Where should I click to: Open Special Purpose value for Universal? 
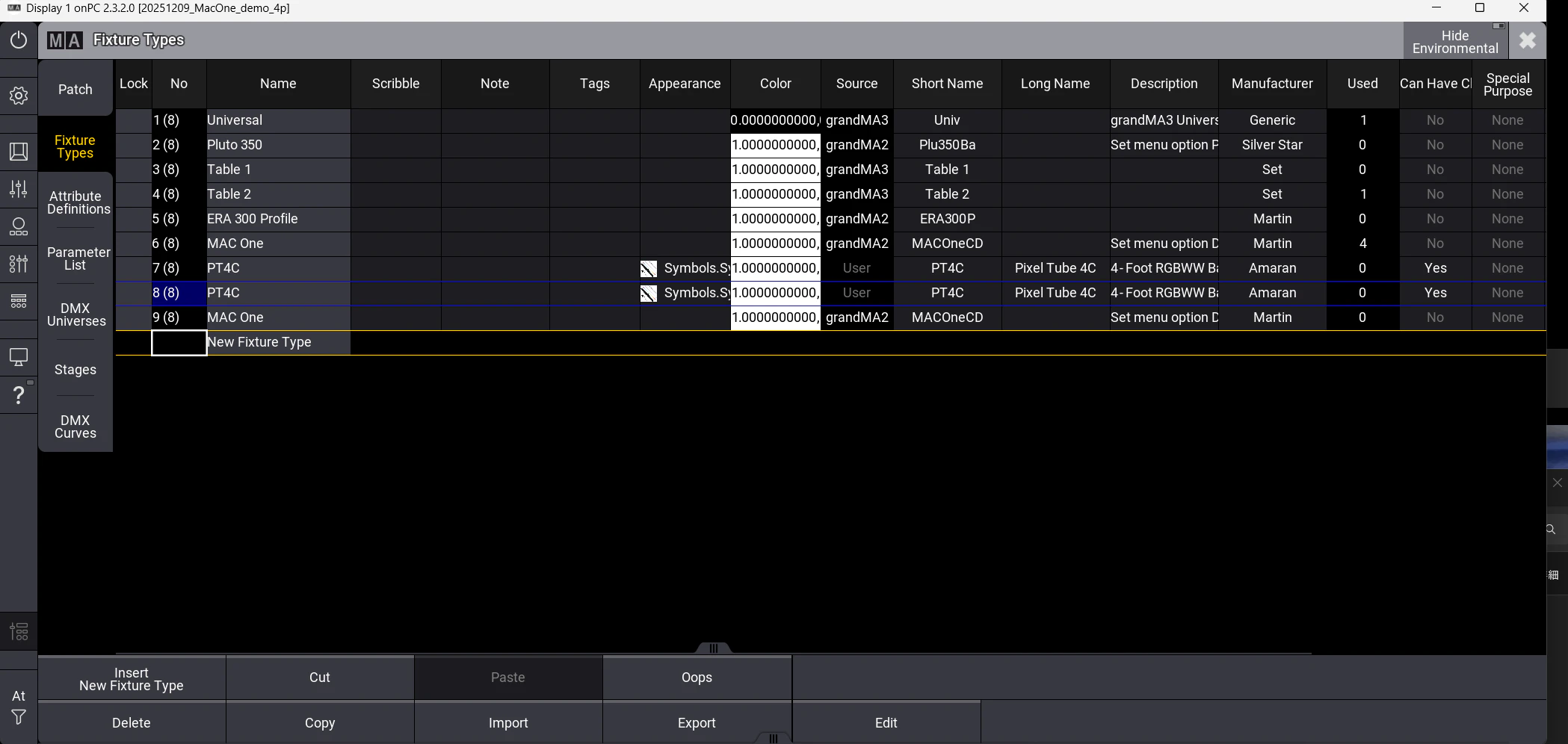[x=1507, y=120]
